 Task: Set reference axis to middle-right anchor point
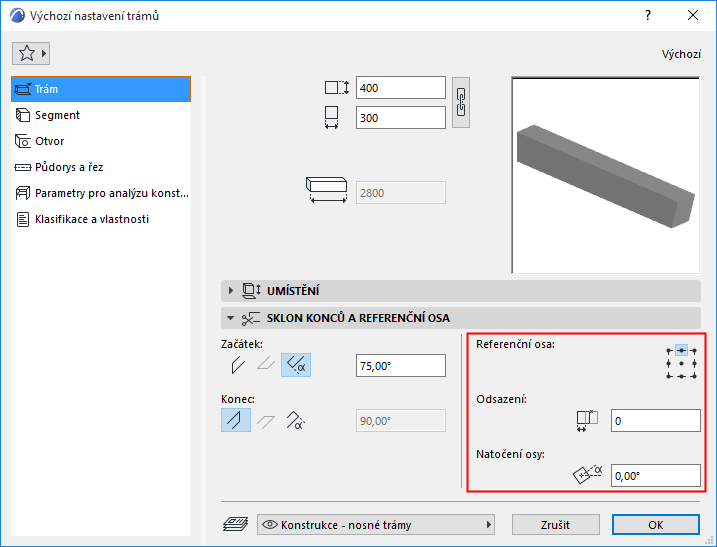[694, 364]
